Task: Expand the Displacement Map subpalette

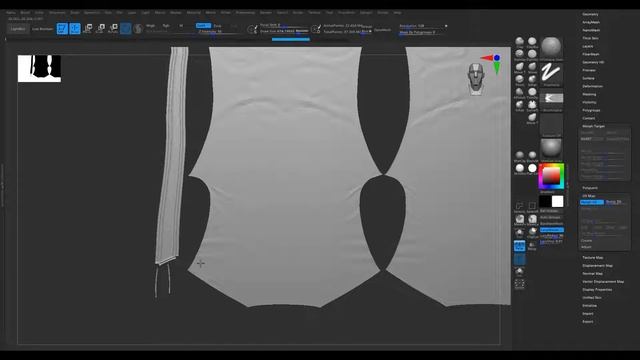Action: (597, 266)
